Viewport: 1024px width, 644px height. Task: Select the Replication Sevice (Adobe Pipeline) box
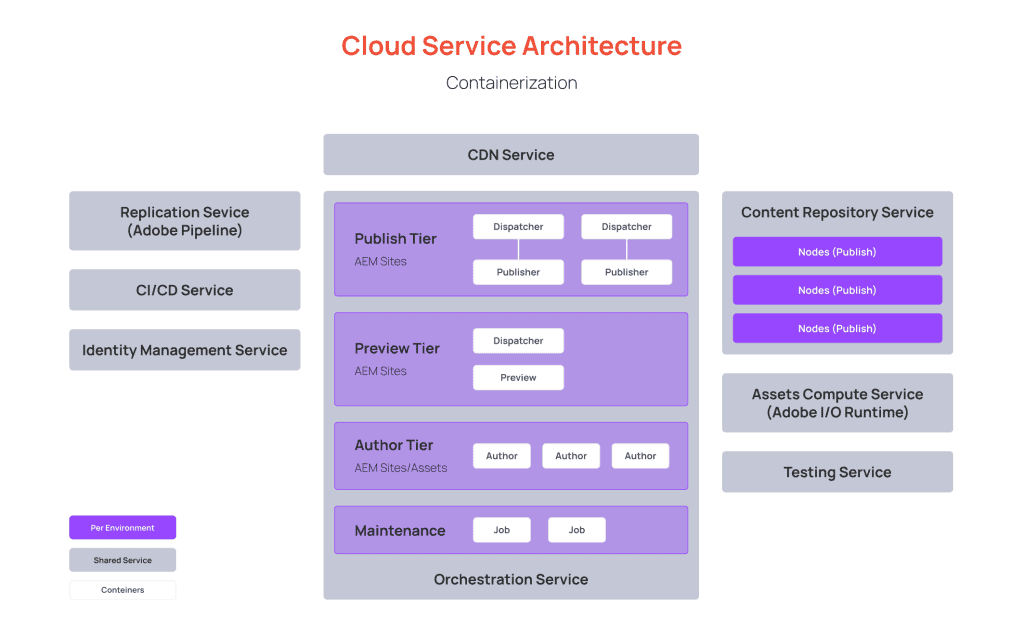pyautogui.click(x=184, y=220)
